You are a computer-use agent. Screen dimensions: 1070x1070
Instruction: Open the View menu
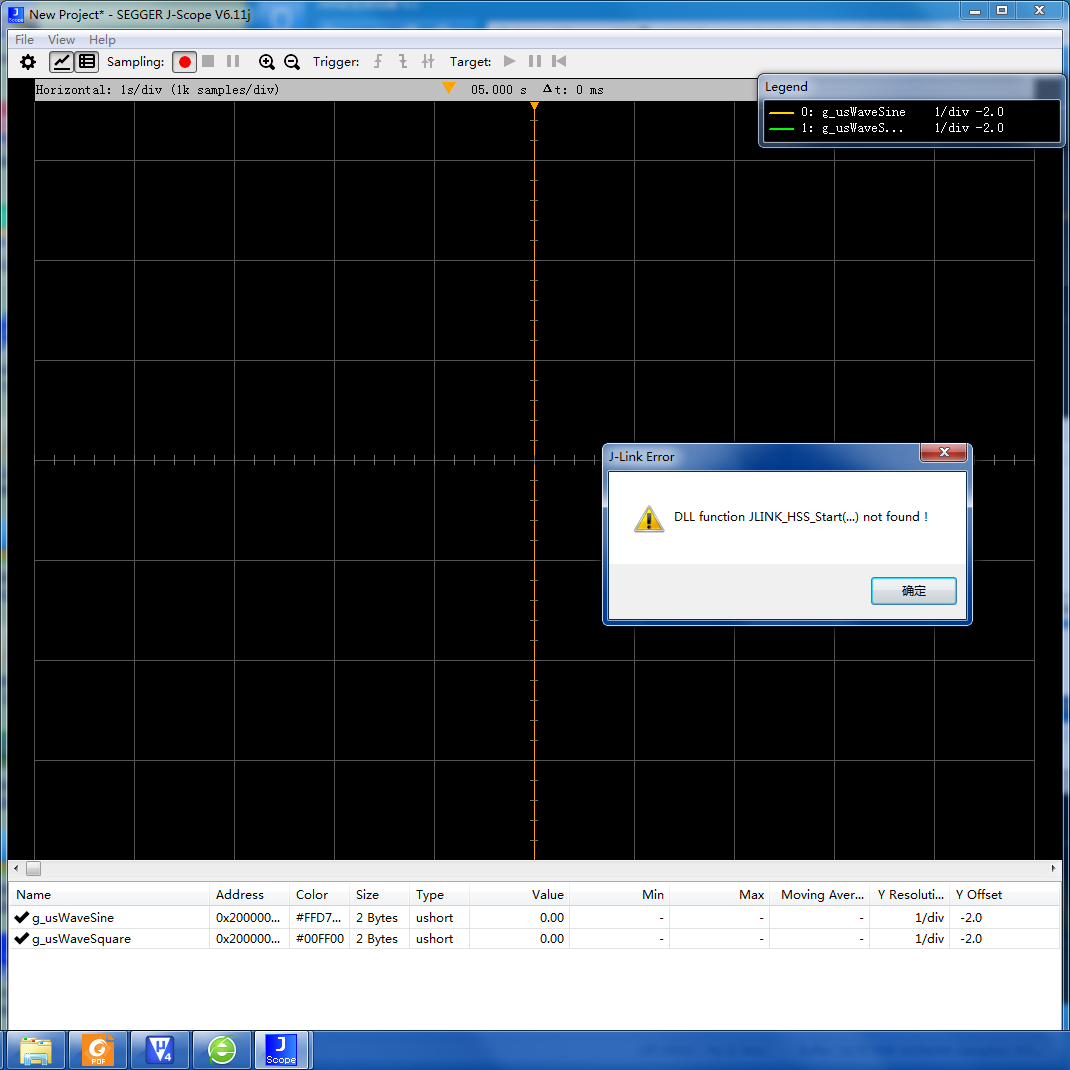(61, 40)
